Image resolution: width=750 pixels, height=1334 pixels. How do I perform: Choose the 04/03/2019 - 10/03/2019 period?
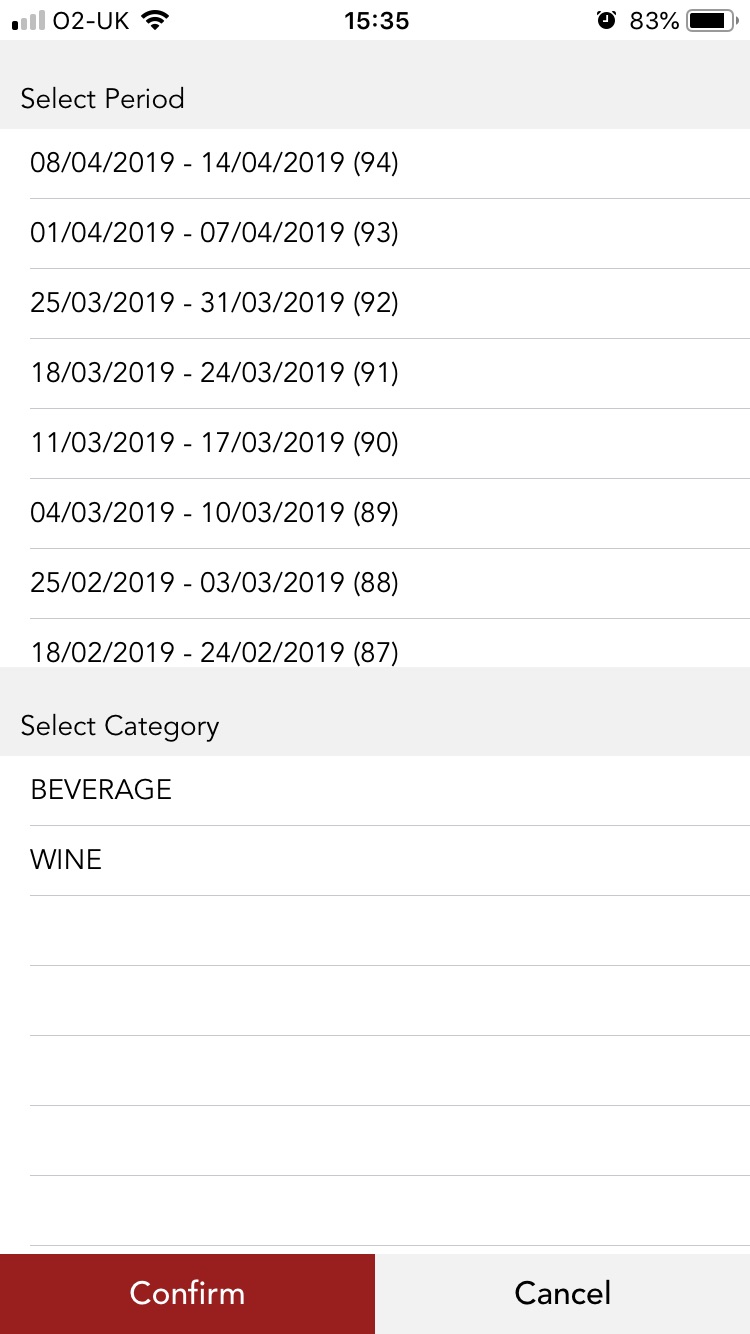214,513
